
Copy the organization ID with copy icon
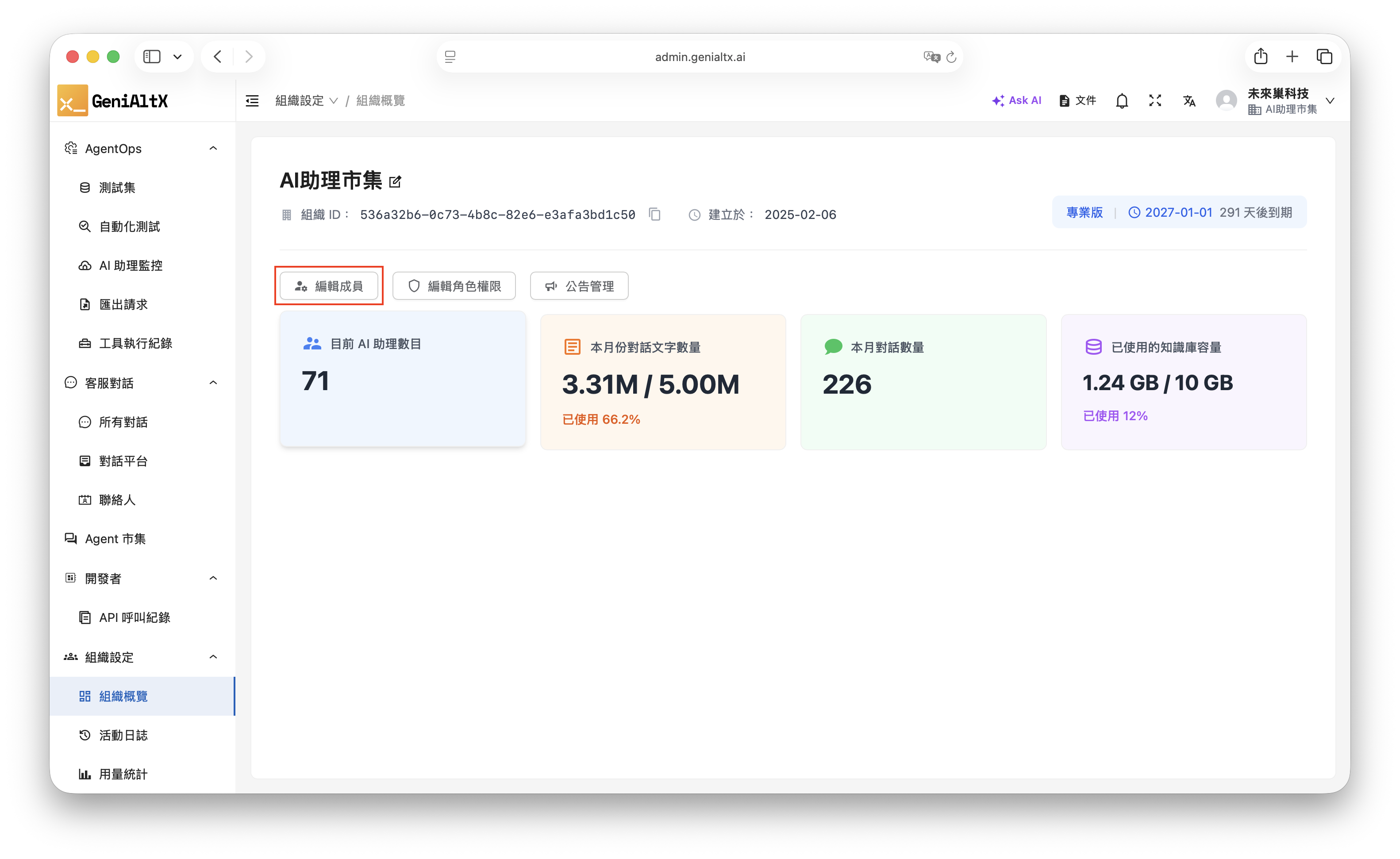654,214
